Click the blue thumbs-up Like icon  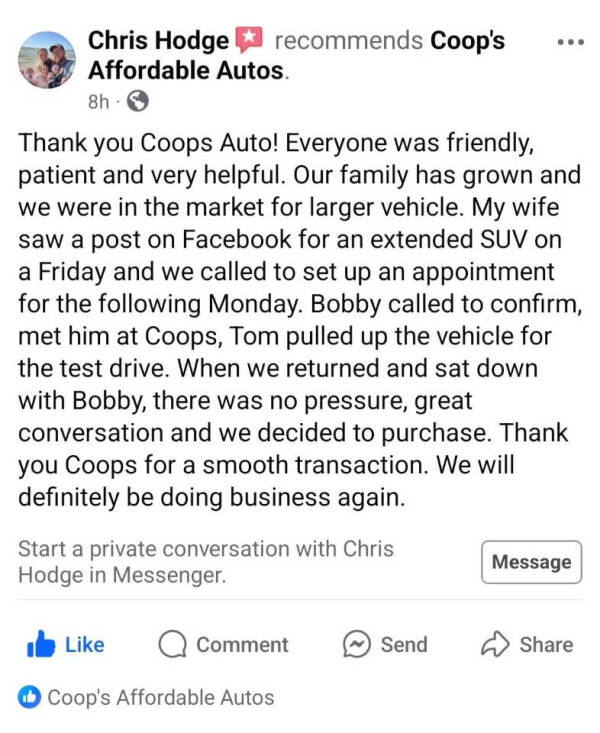41,645
